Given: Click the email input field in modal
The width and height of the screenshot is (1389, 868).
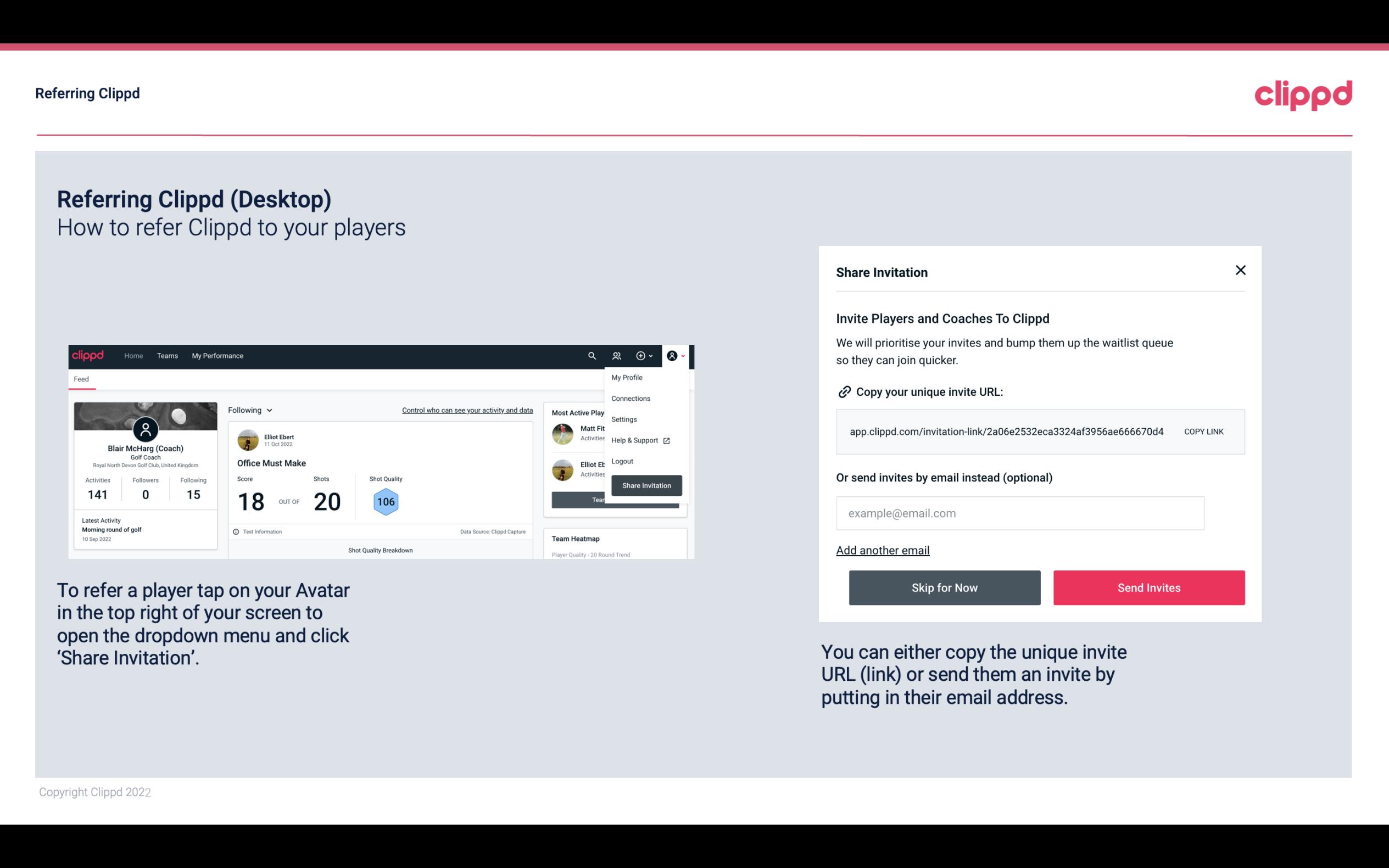Looking at the screenshot, I should tap(1020, 513).
